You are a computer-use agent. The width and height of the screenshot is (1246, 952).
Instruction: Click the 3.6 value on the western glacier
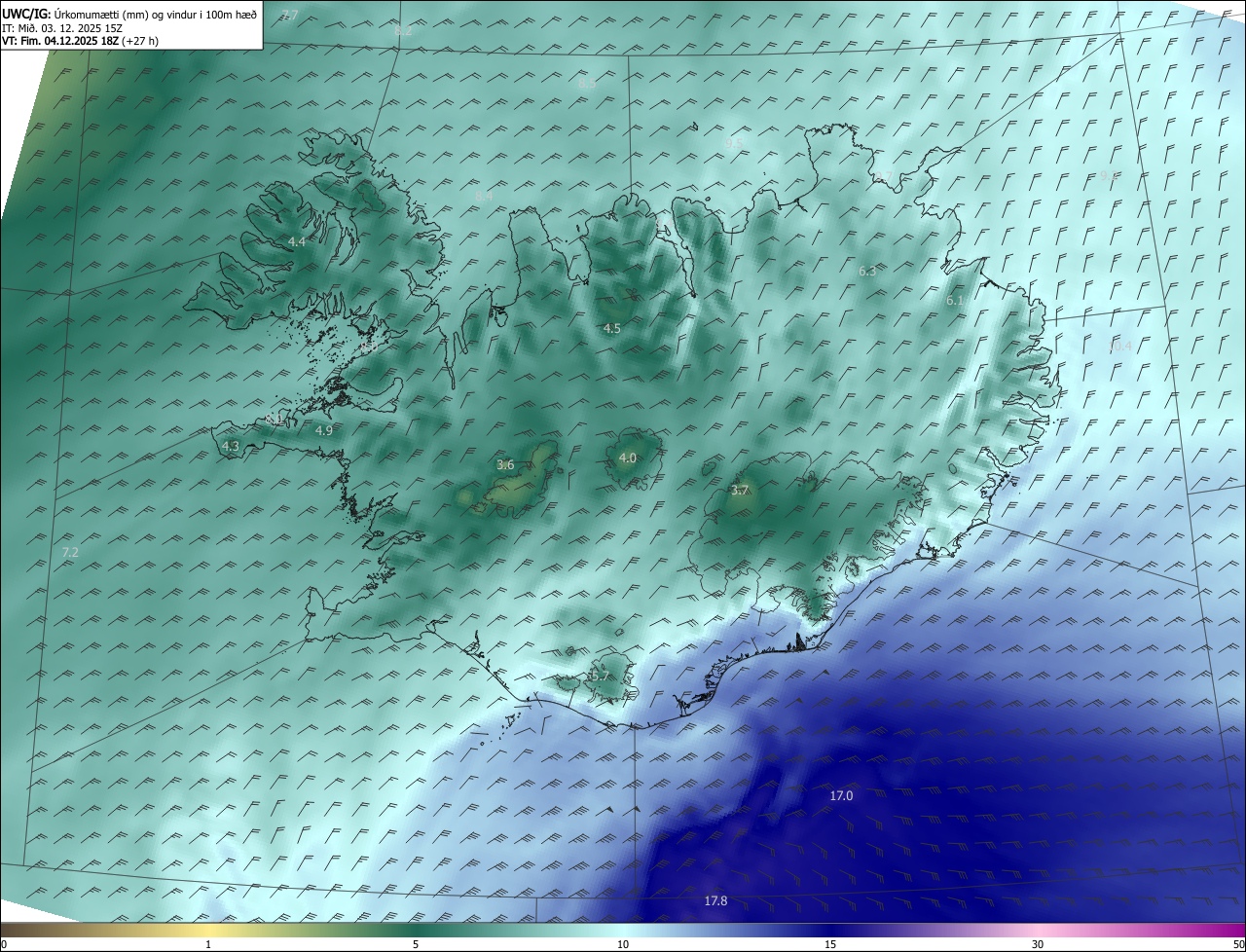point(505,465)
